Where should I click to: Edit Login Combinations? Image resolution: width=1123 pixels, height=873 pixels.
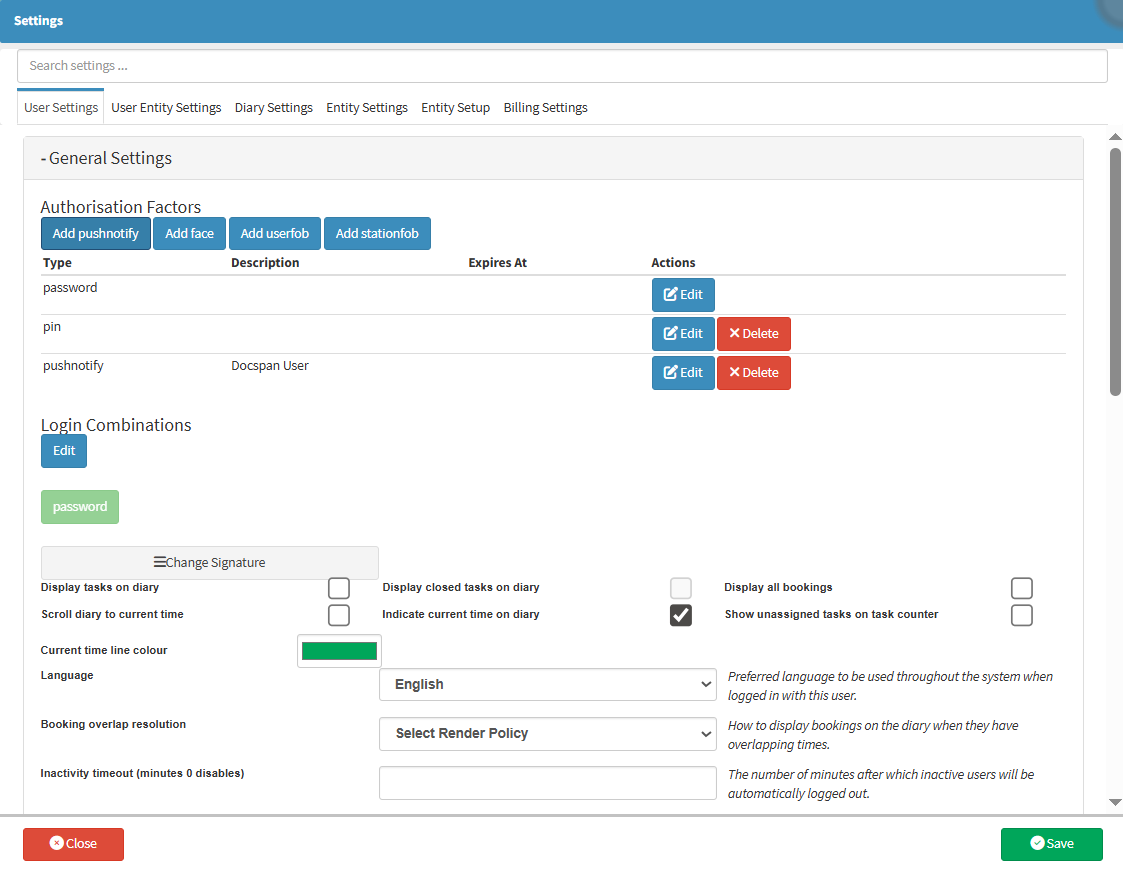(64, 451)
